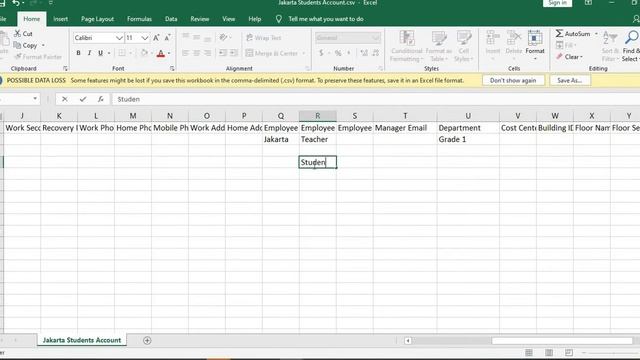This screenshot has height=360, width=640.
Task: Open the Merge & Center dropdown arrow
Action: [304, 53]
